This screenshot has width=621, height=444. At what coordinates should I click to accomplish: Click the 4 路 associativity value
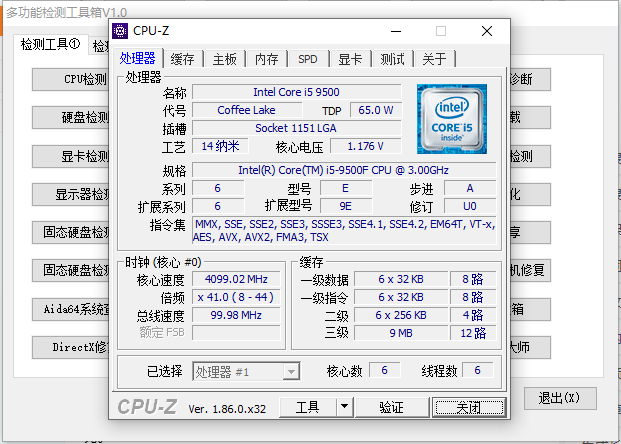tap(473, 315)
